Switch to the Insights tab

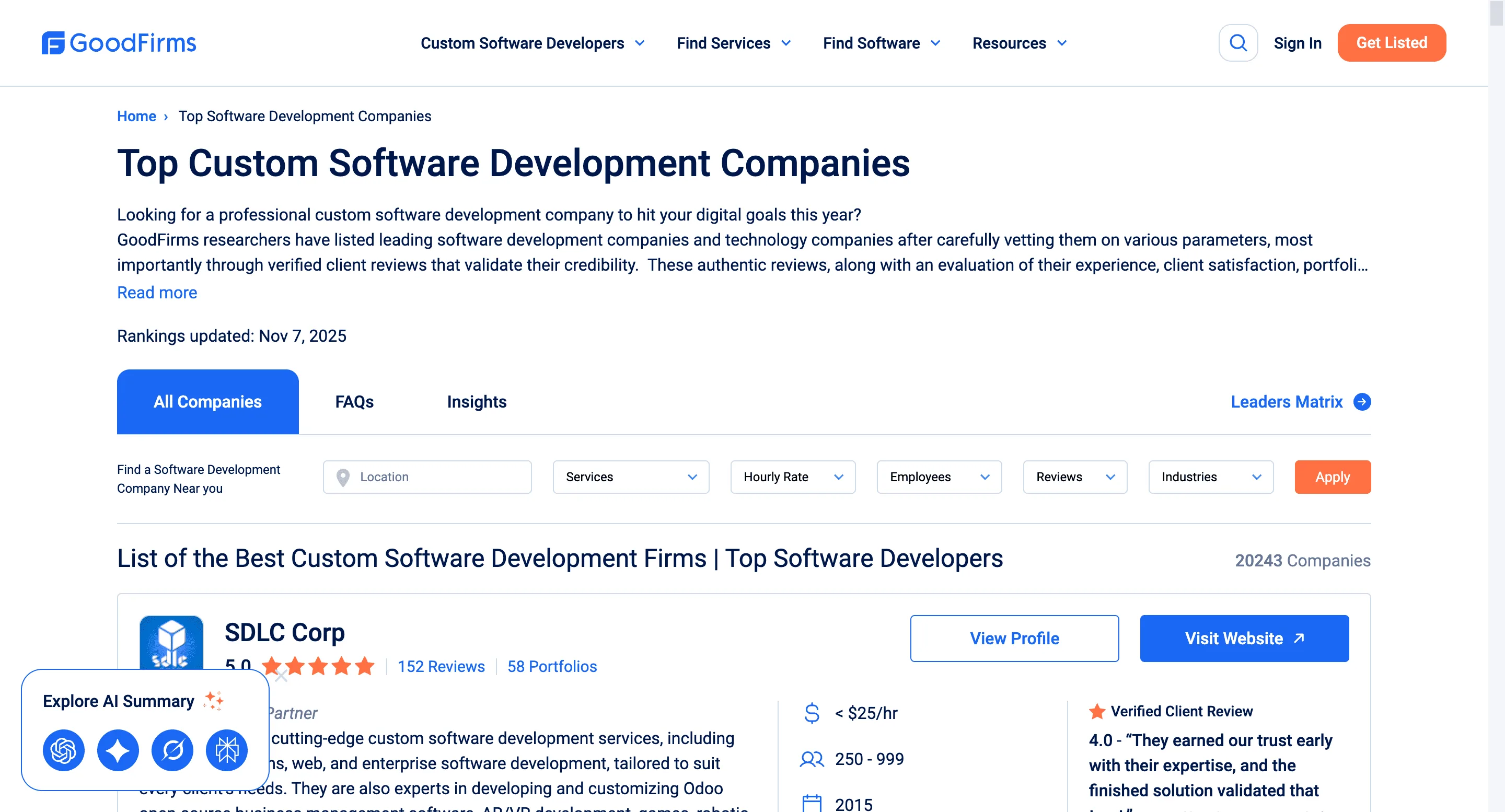pyautogui.click(x=477, y=401)
